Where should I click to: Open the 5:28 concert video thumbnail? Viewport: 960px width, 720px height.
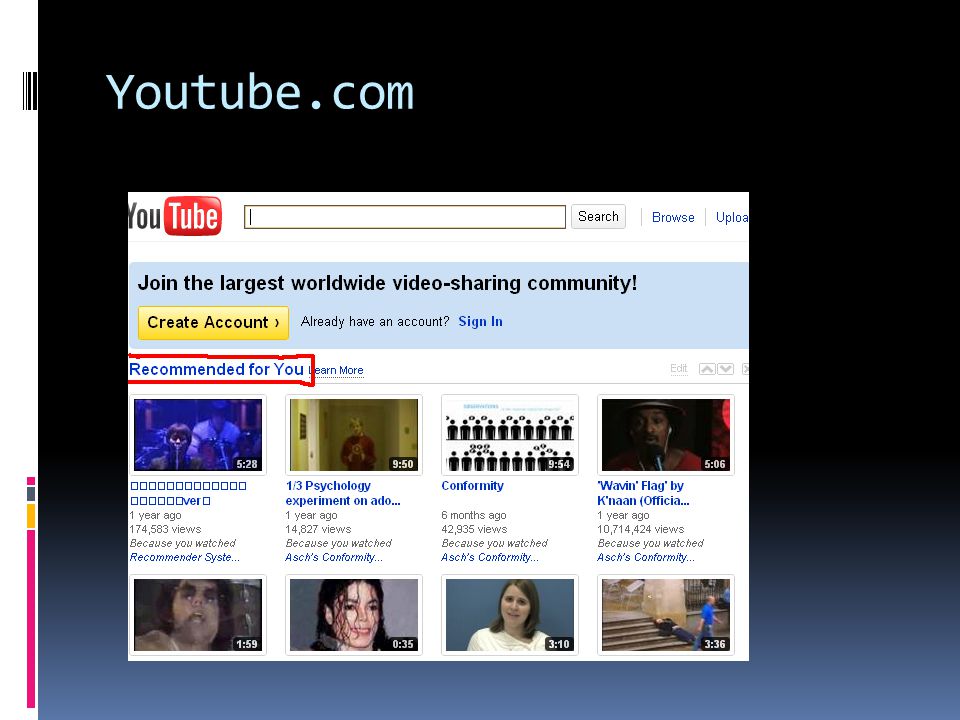tap(198, 435)
